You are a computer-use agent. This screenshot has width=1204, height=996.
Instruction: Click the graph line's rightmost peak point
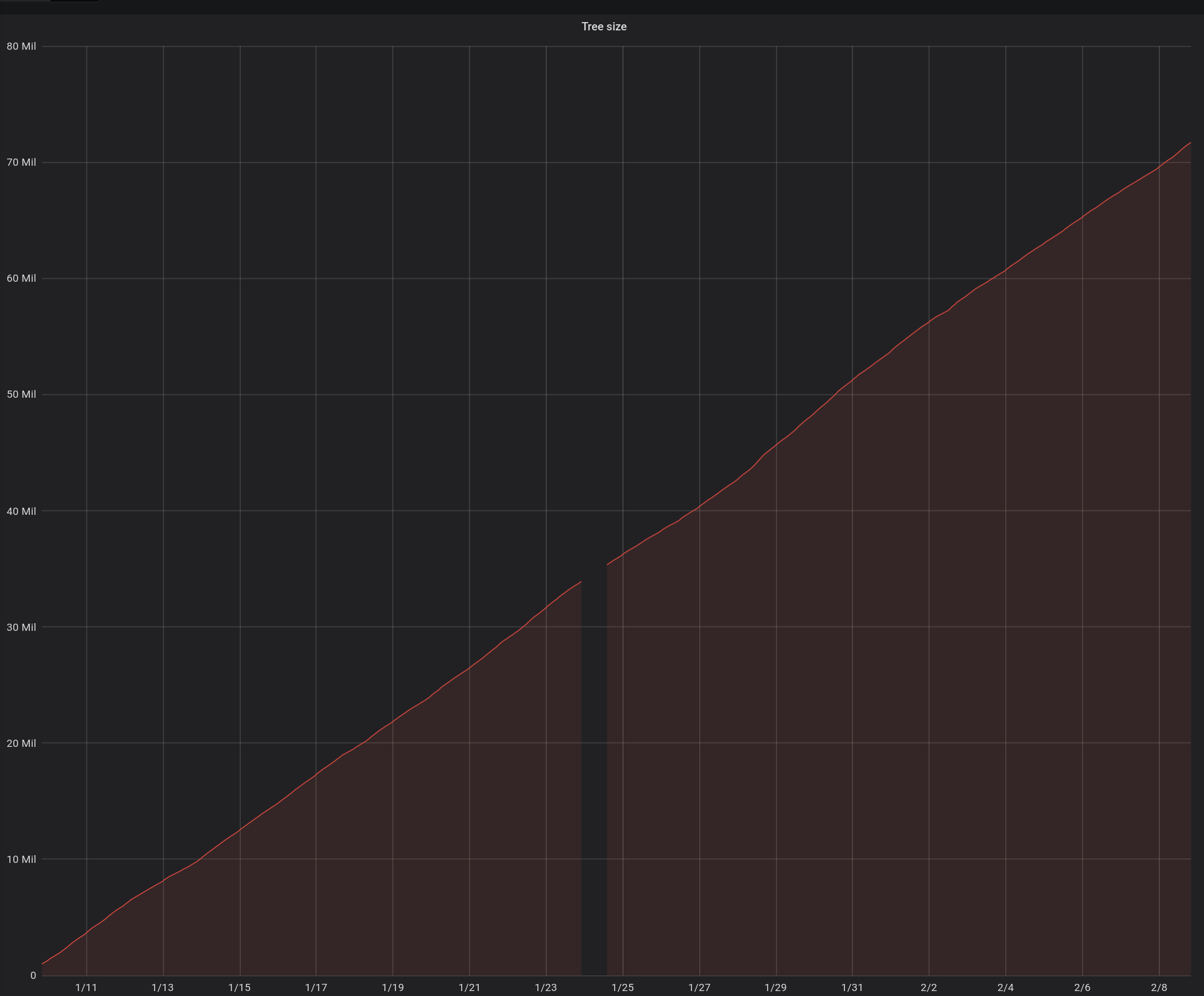pos(1190,143)
